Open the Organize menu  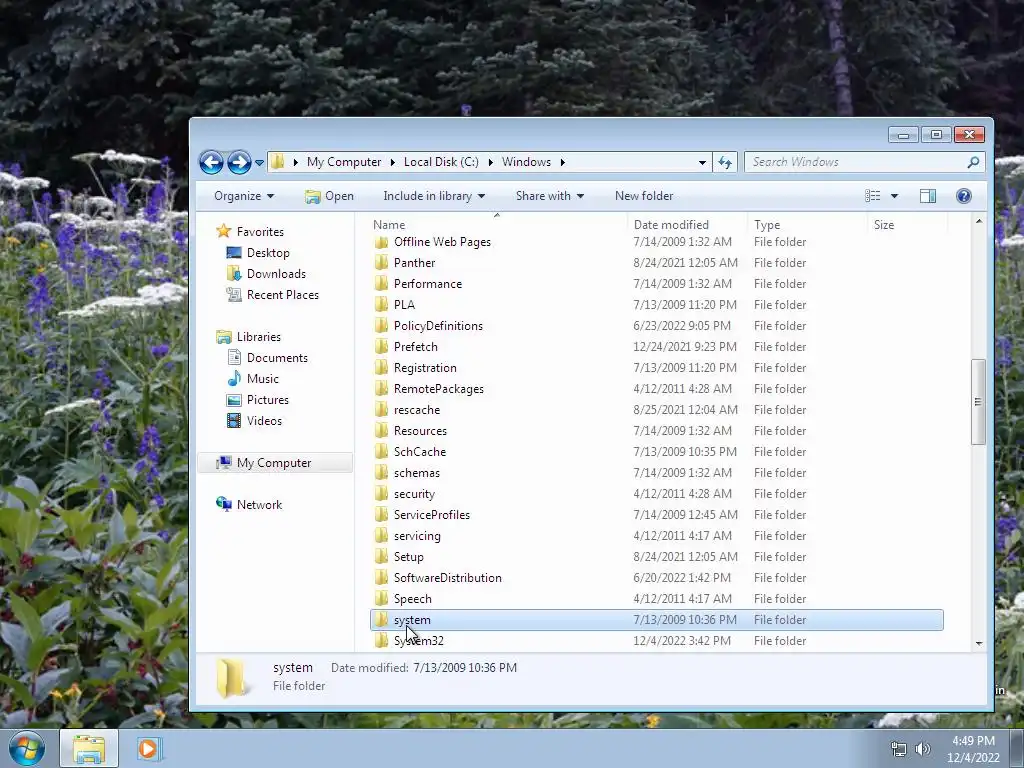244,196
